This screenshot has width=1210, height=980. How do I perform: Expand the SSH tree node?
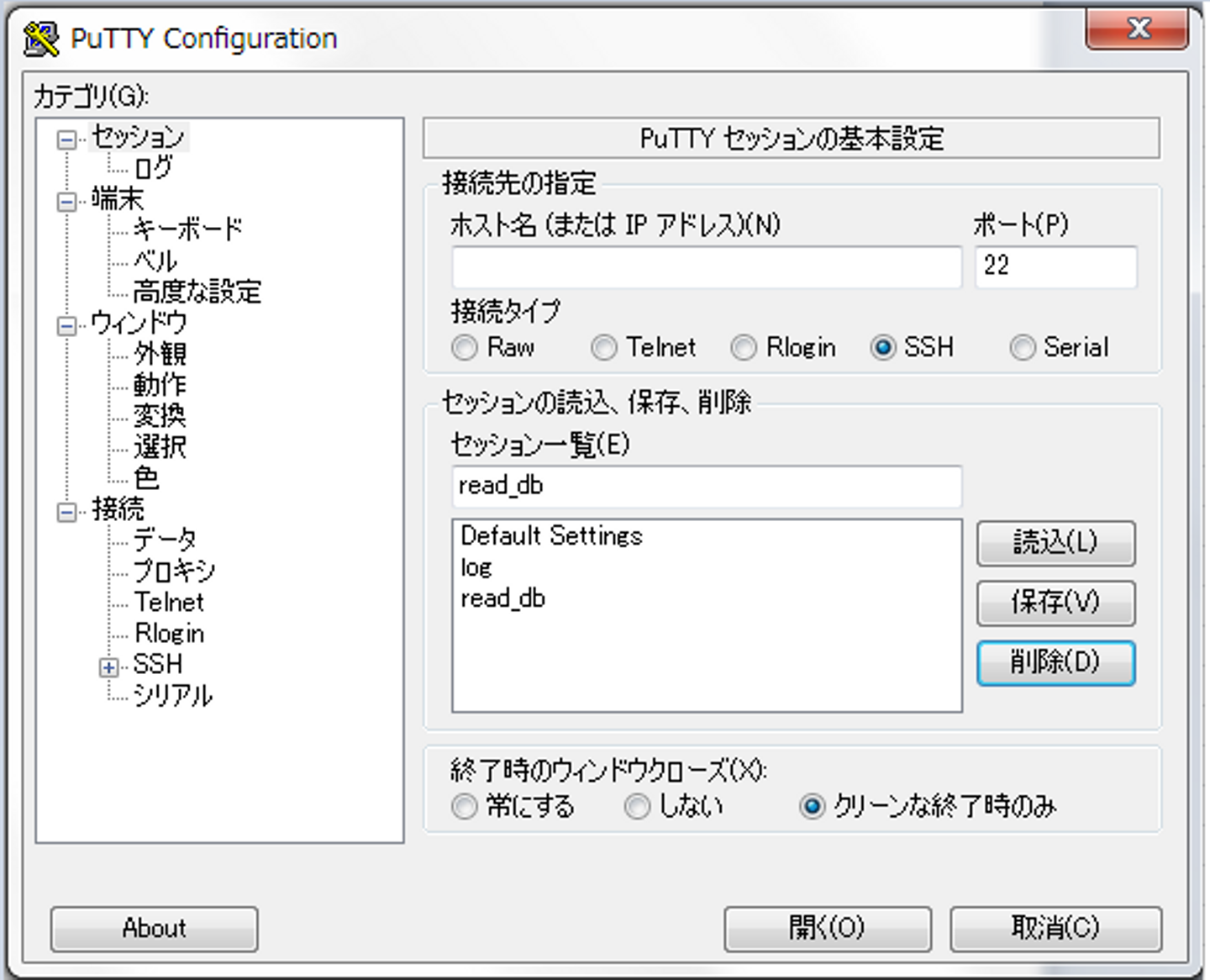(x=108, y=667)
